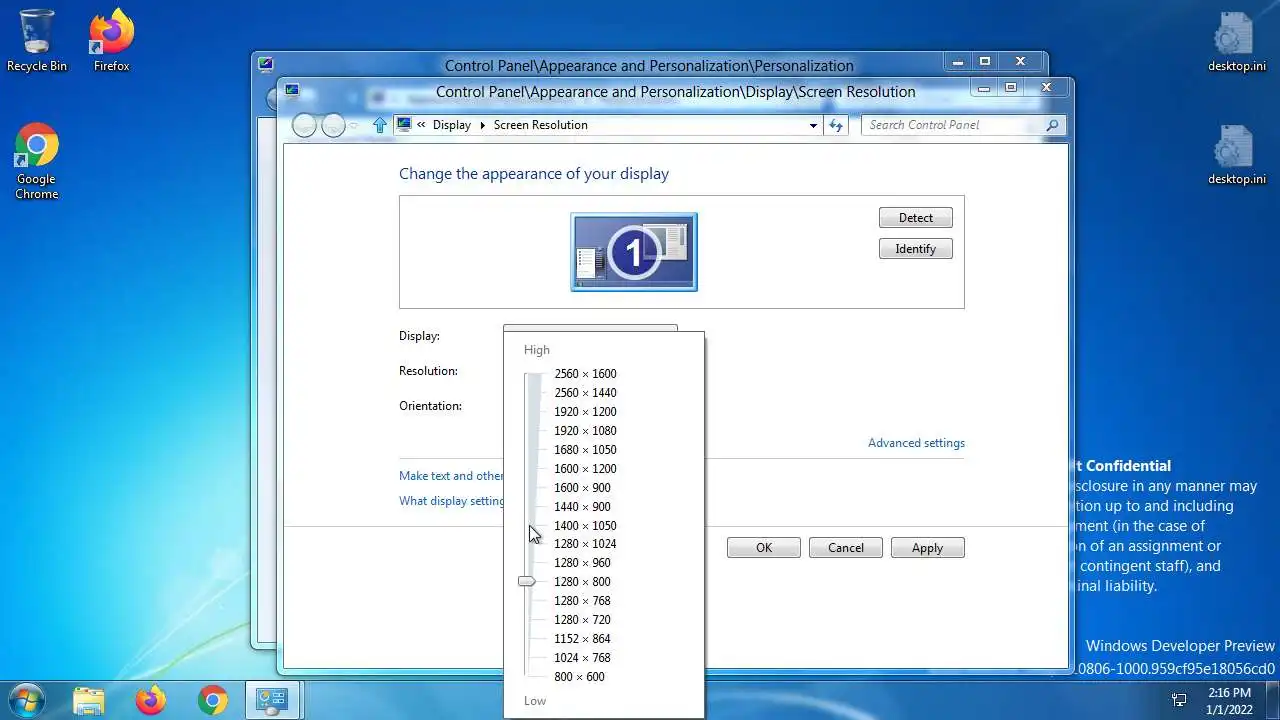Open the Advanced settings link

coord(916,443)
